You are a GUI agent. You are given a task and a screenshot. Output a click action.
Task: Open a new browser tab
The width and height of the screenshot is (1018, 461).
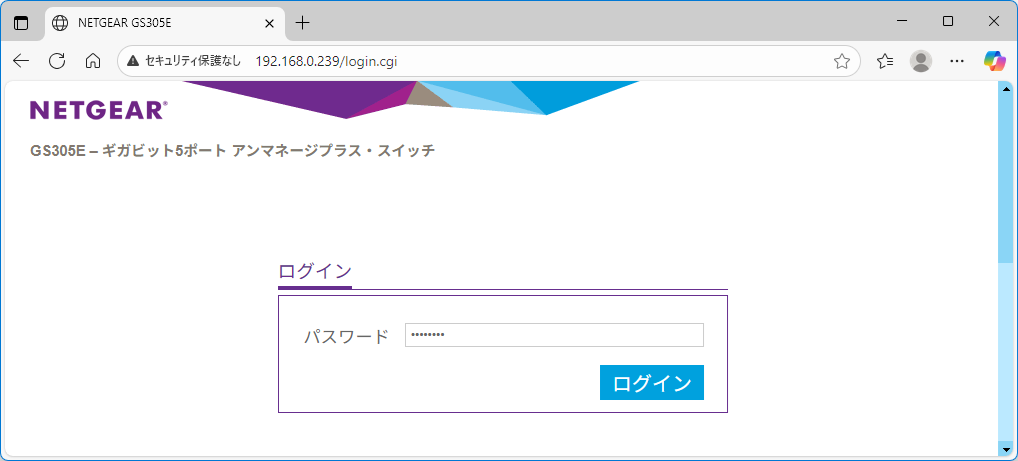(303, 22)
